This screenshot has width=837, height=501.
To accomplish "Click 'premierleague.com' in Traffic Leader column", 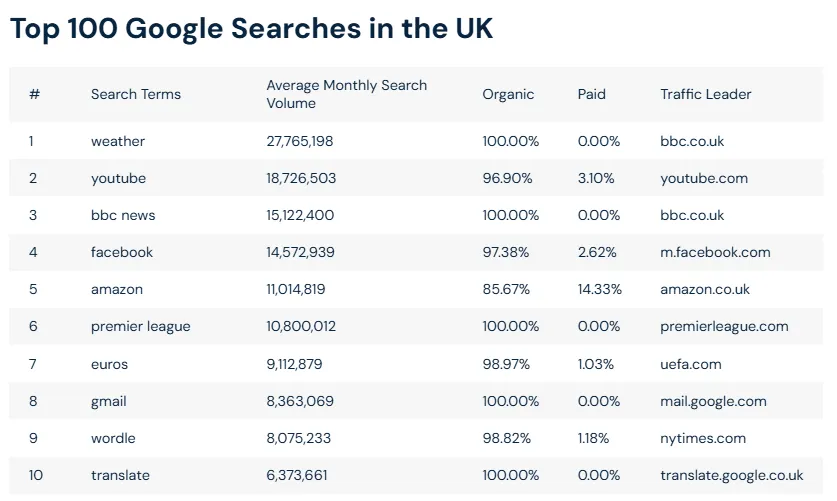I will click(724, 326).
